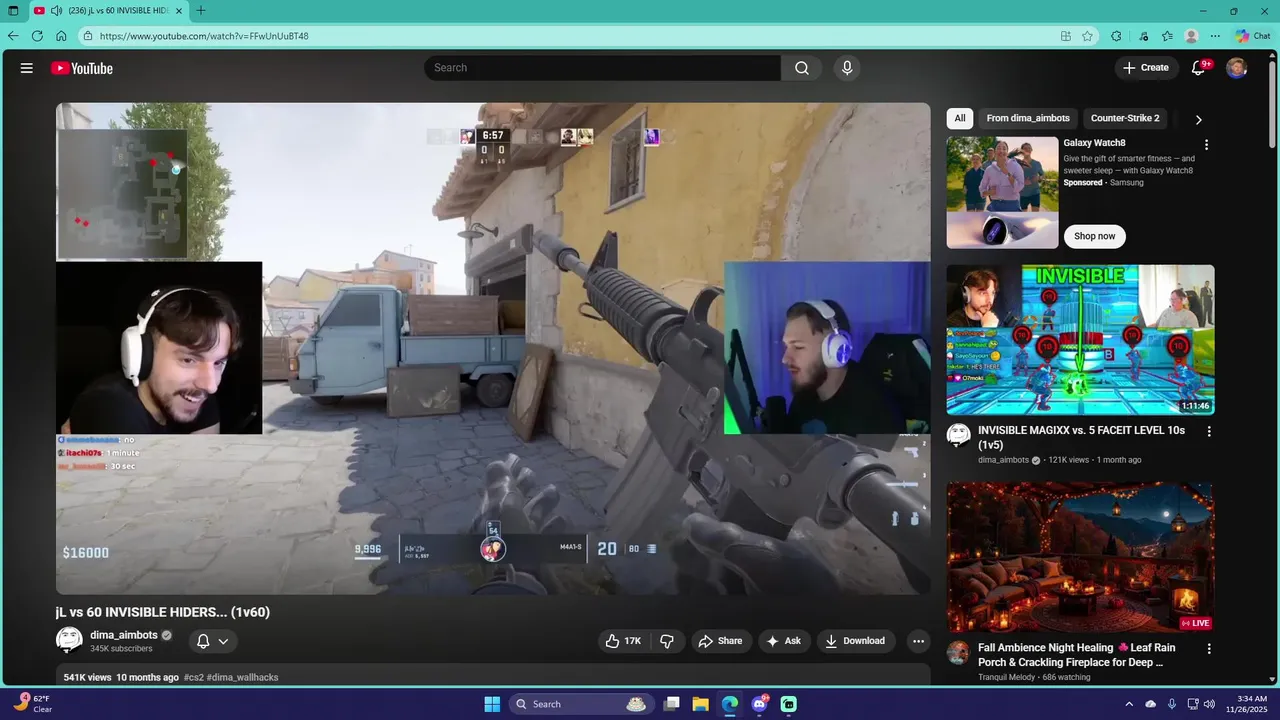Add this page to favorites
The height and width of the screenshot is (720, 1280).
click(x=1088, y=36)
